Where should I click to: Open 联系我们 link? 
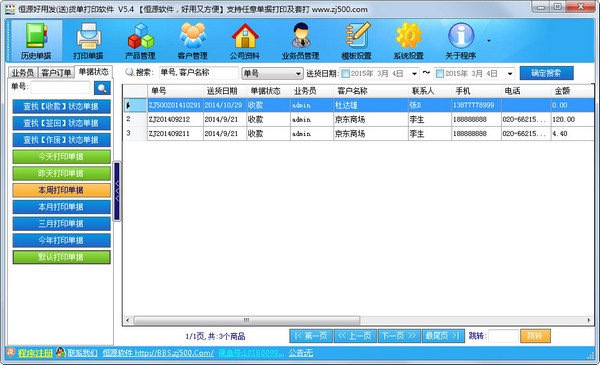pyautogui.click(x=82, y=353)
